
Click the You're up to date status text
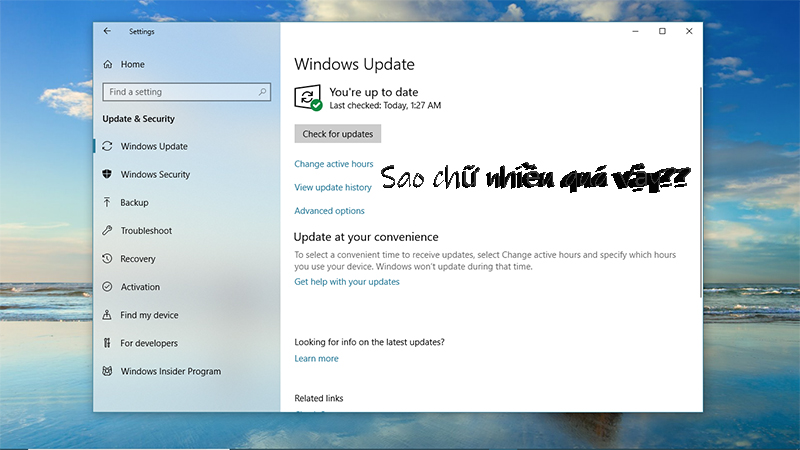[x=373, y=92]
